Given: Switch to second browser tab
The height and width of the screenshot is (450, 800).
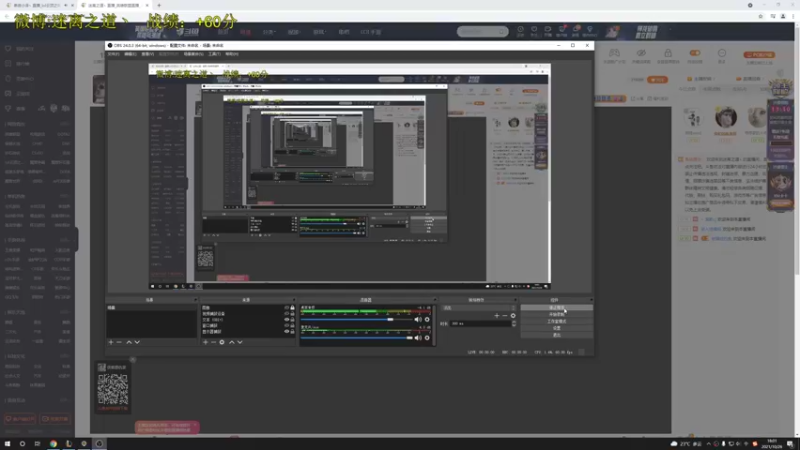Looking at the screenshot, I should [x=113, y=5].
